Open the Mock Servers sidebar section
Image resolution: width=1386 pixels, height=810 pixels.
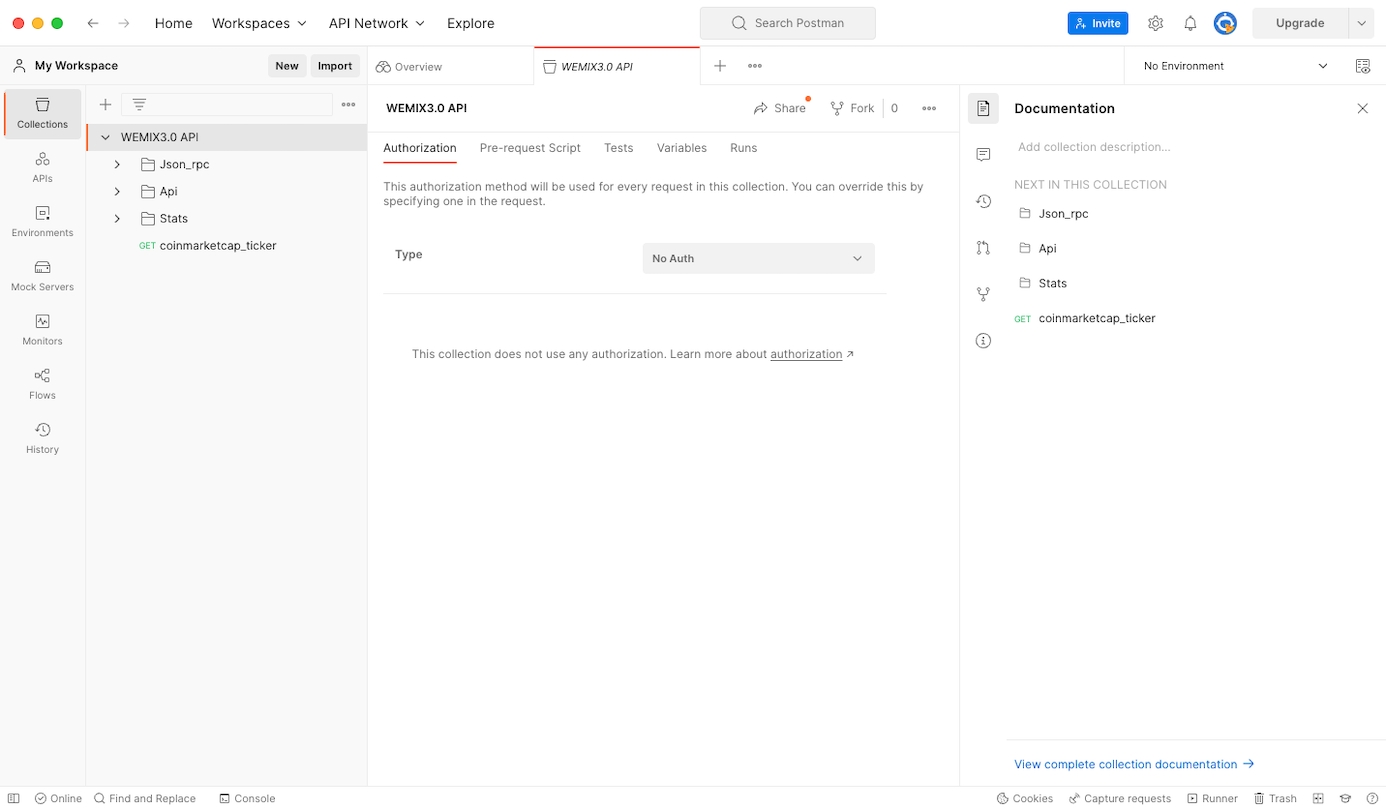[x=42, y=275]
